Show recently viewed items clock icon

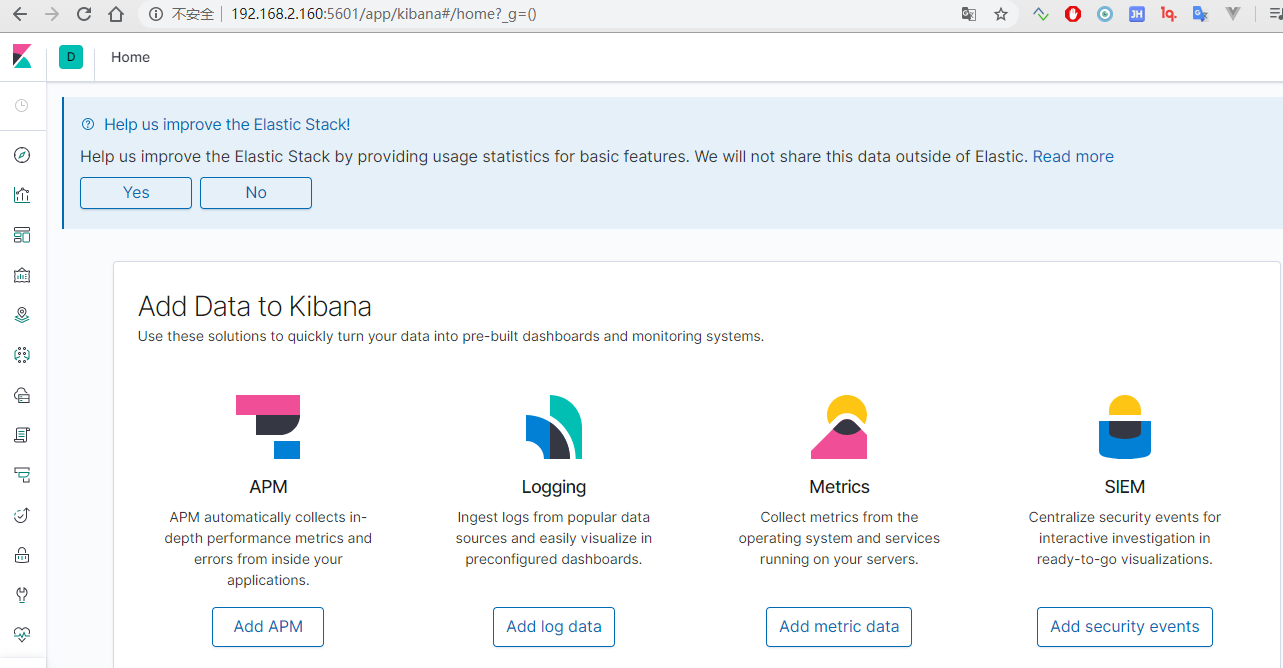click(22, 105)
